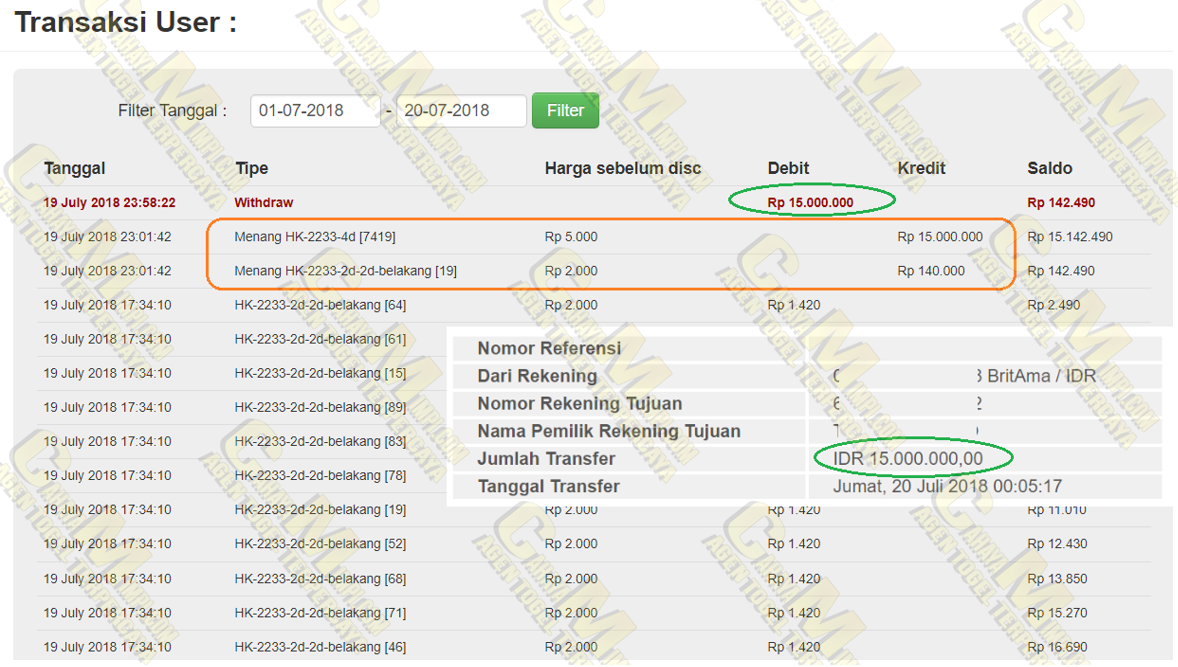
Task: Click the Filter Tanggal label
Action: tap(172, 111)
